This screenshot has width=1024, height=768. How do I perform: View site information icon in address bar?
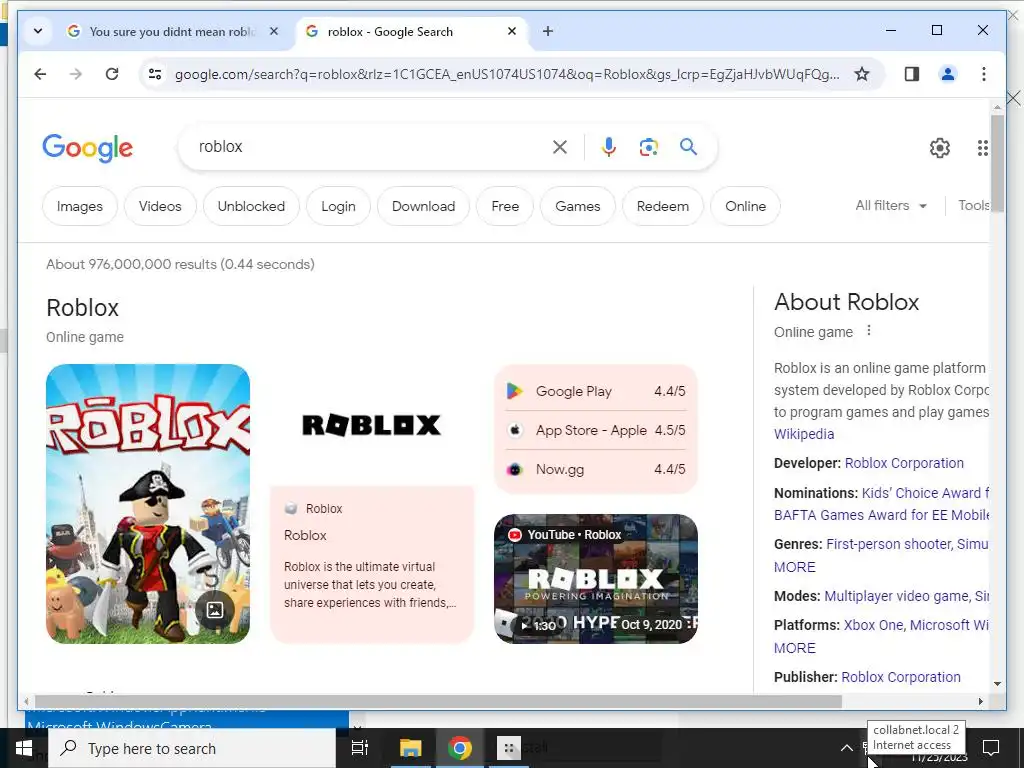(x=155, y=74)
